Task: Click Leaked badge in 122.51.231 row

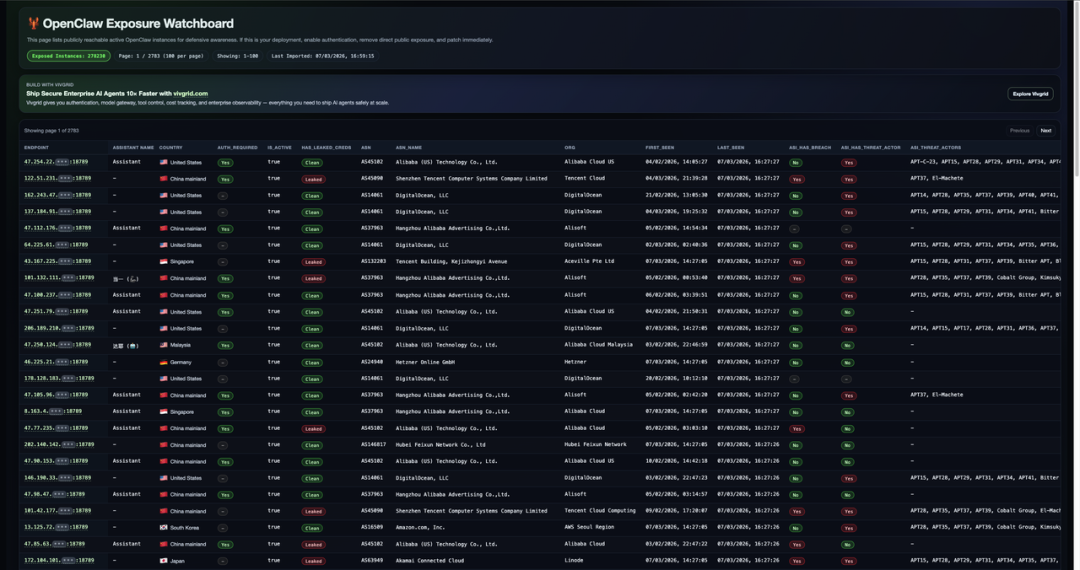Action: coord(313,179)
